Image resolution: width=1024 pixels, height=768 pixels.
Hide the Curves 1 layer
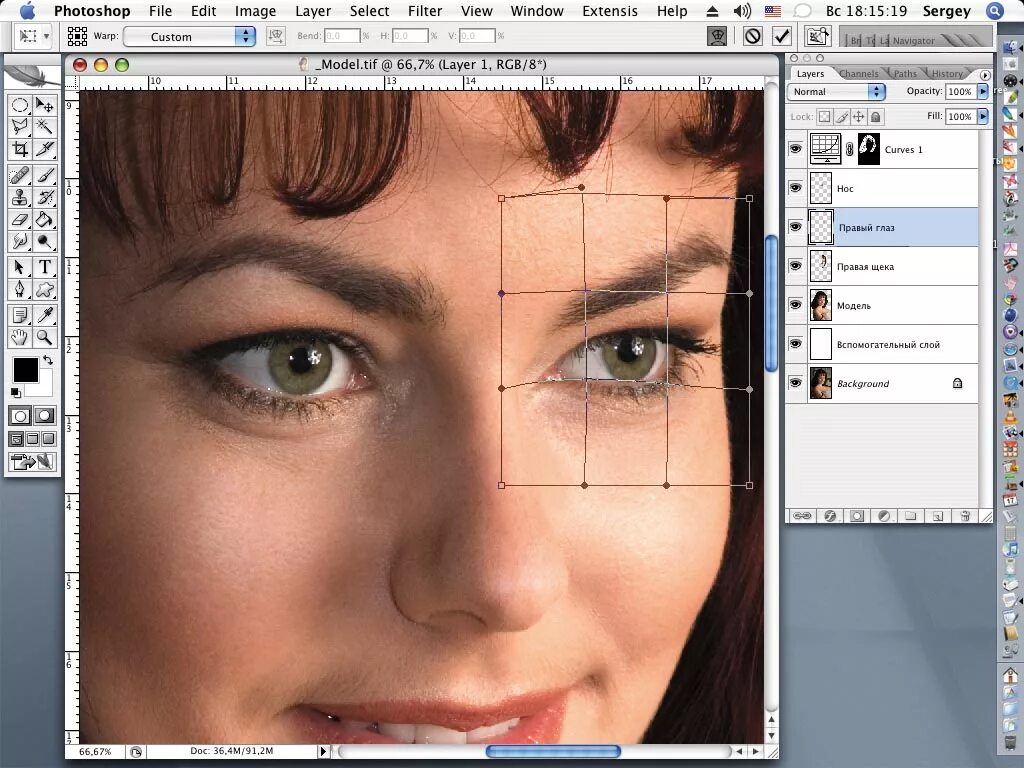[795, 149]
